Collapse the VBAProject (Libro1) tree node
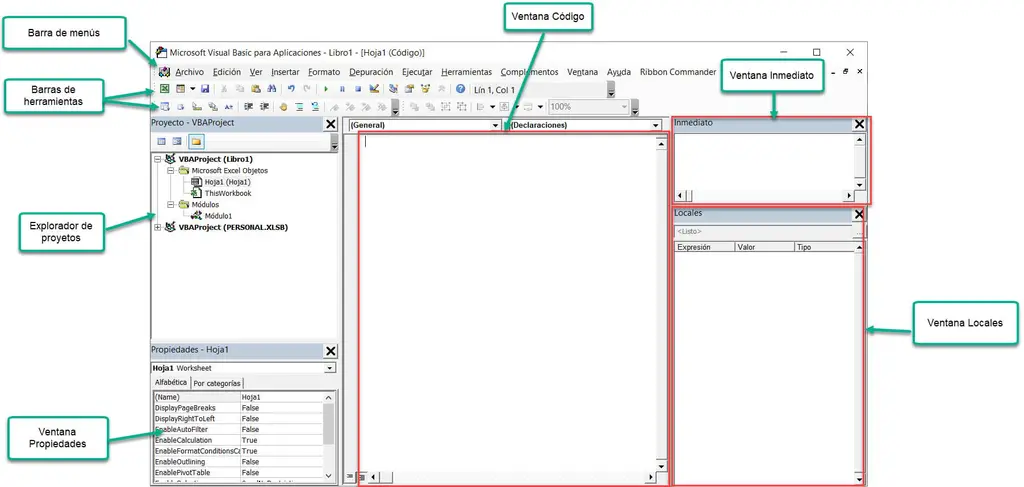1024x487 pixels. click(x=158, y=159)
